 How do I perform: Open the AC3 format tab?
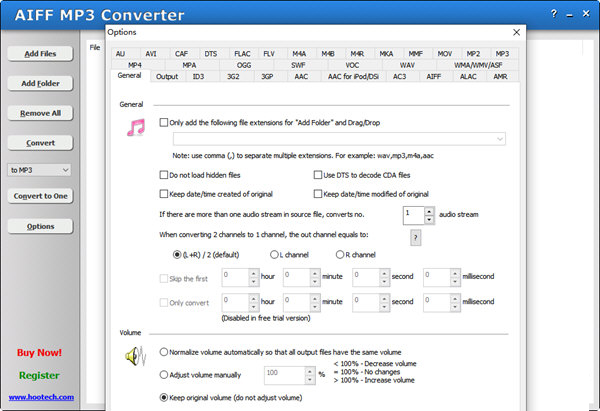(399, 77)
